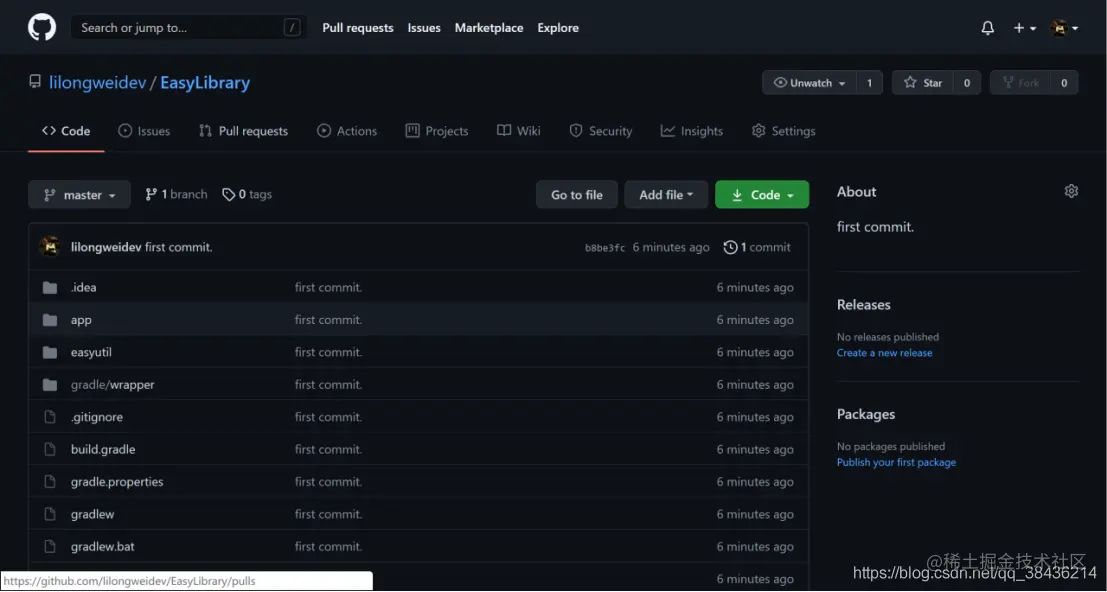This screenshot has width=1107, height=592.
Task: Click the Star button
Action: click(923, 83)
